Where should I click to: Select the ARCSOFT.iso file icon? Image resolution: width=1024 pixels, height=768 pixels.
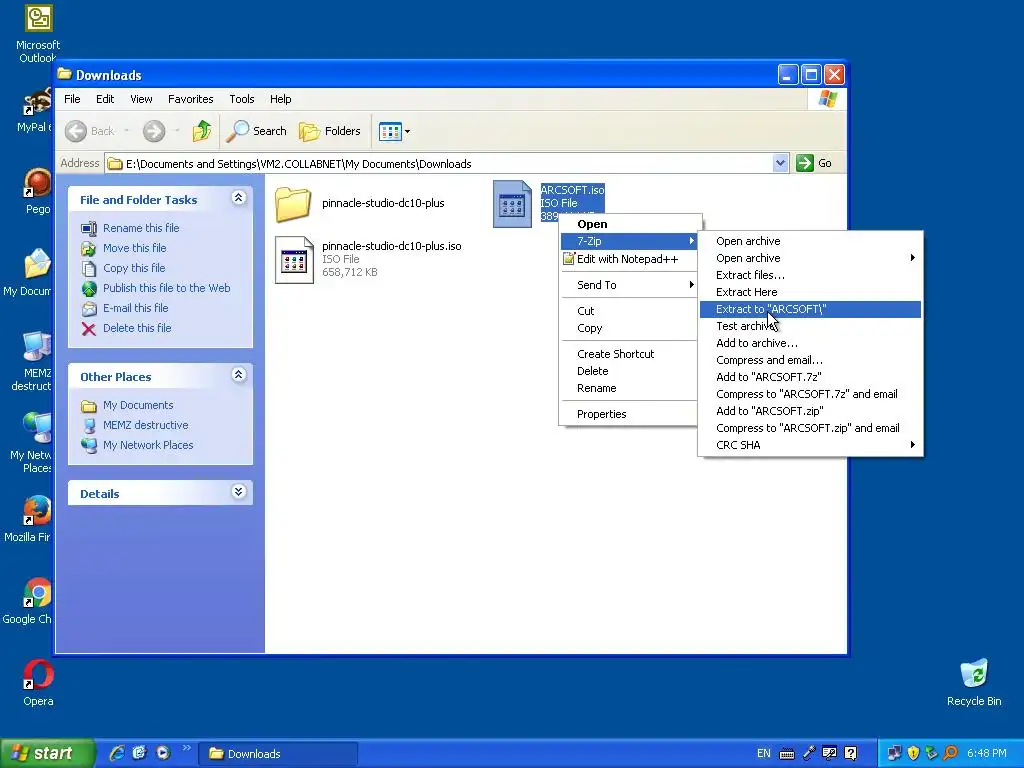[x=512, y=204]
